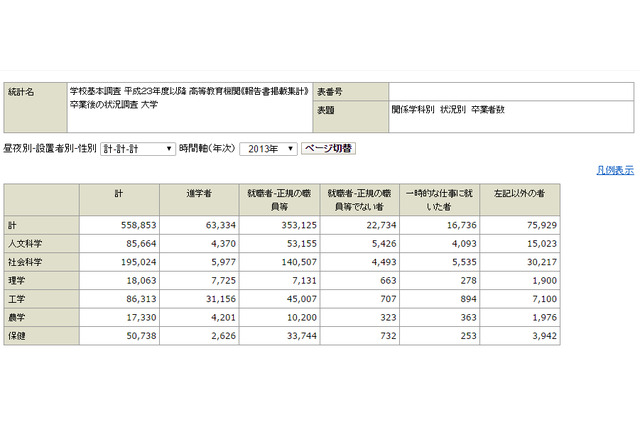Select cell value 10,200
The image size is (640, 426).
[302, 317]
